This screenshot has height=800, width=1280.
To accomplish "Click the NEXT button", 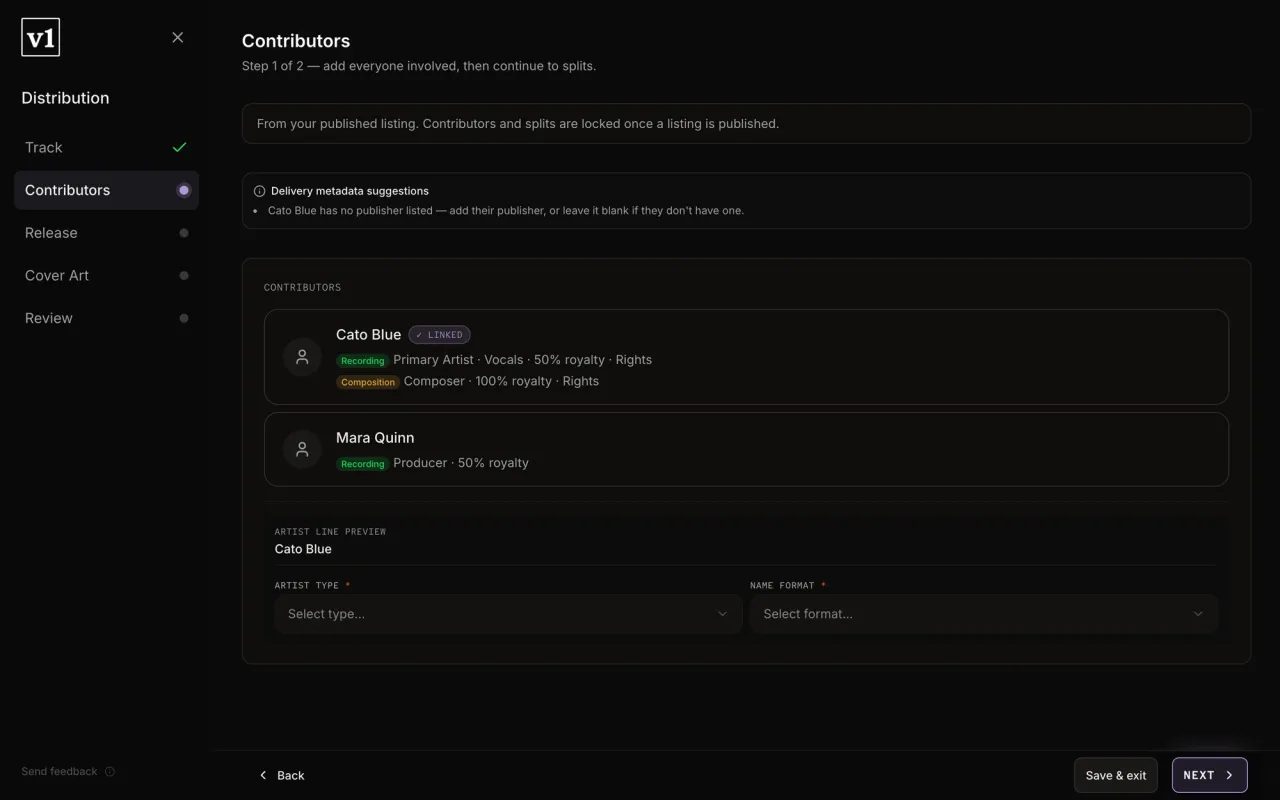I will pyautogui.click(x=1209, y=775).
